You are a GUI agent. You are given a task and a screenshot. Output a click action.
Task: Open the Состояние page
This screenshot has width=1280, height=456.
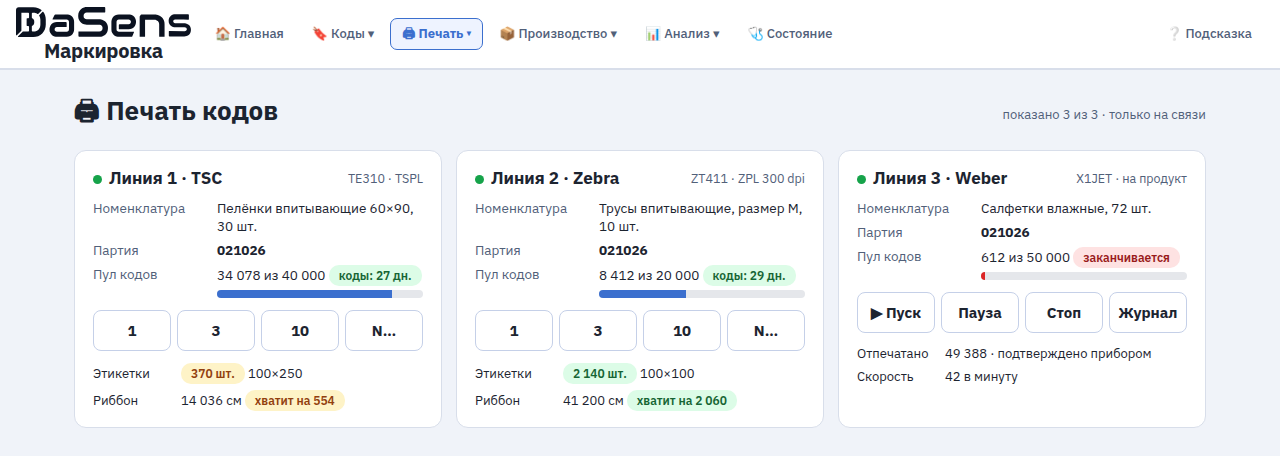(790, 34)
